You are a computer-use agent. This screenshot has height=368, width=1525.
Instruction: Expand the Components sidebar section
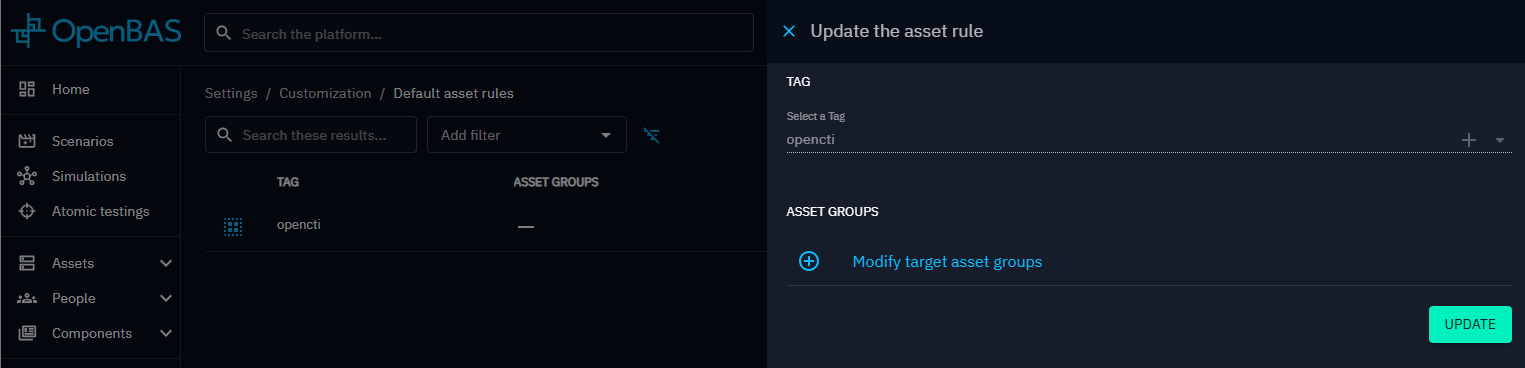click(x=166, y=333)
